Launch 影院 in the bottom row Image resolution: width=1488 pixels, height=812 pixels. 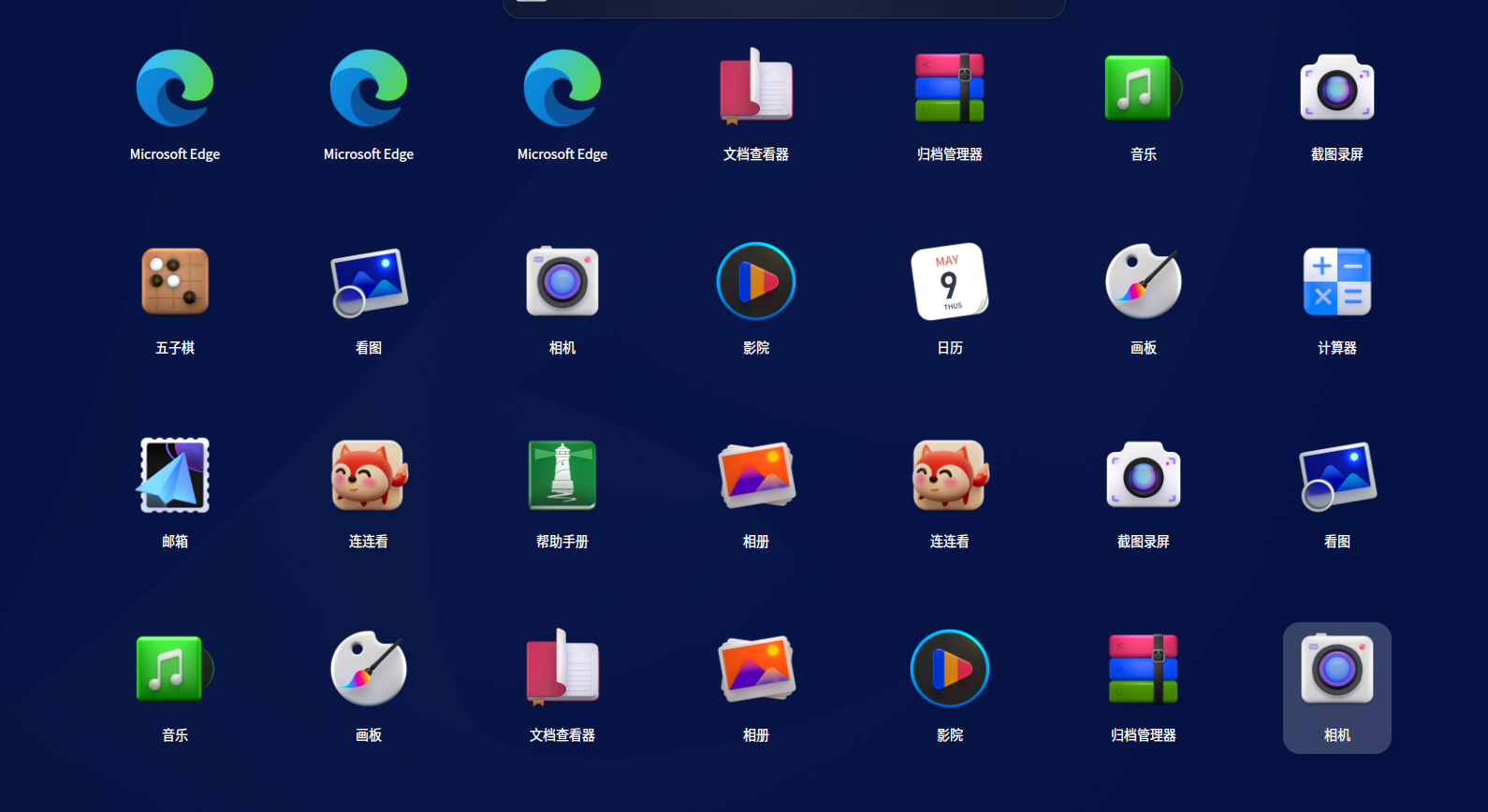click(x=950, y=669)
